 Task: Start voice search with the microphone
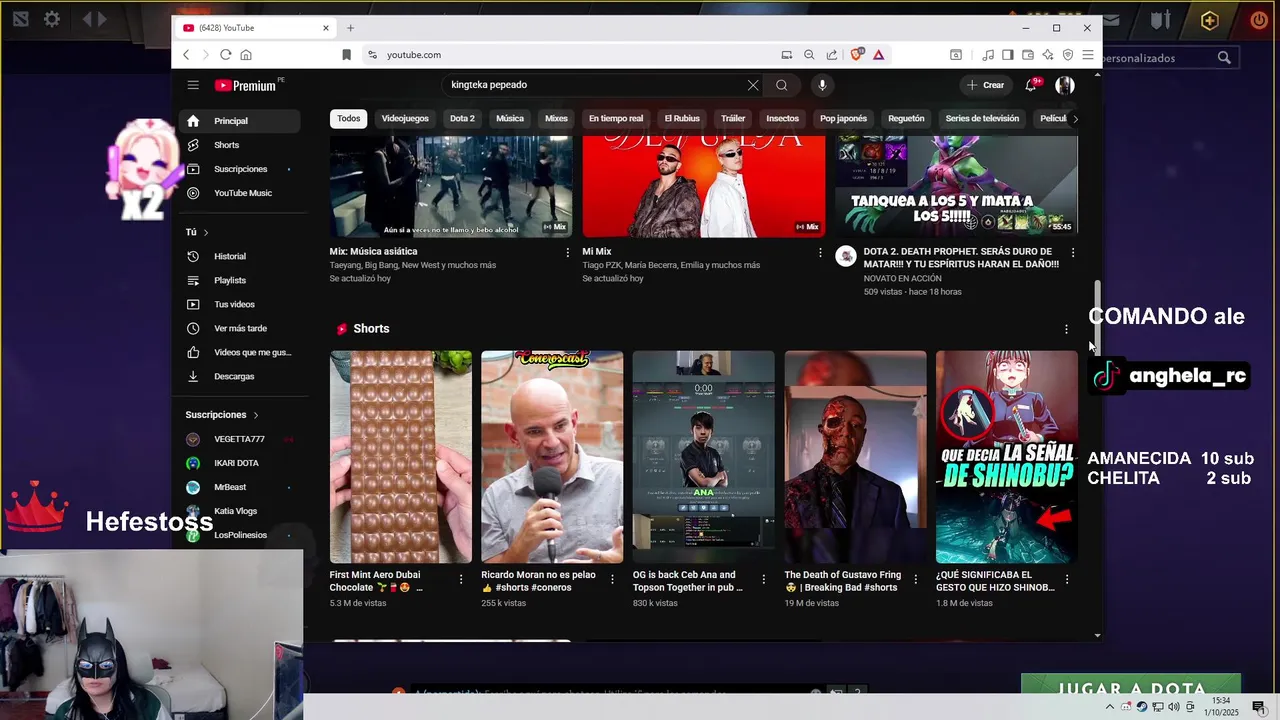(x=822, y=85)
